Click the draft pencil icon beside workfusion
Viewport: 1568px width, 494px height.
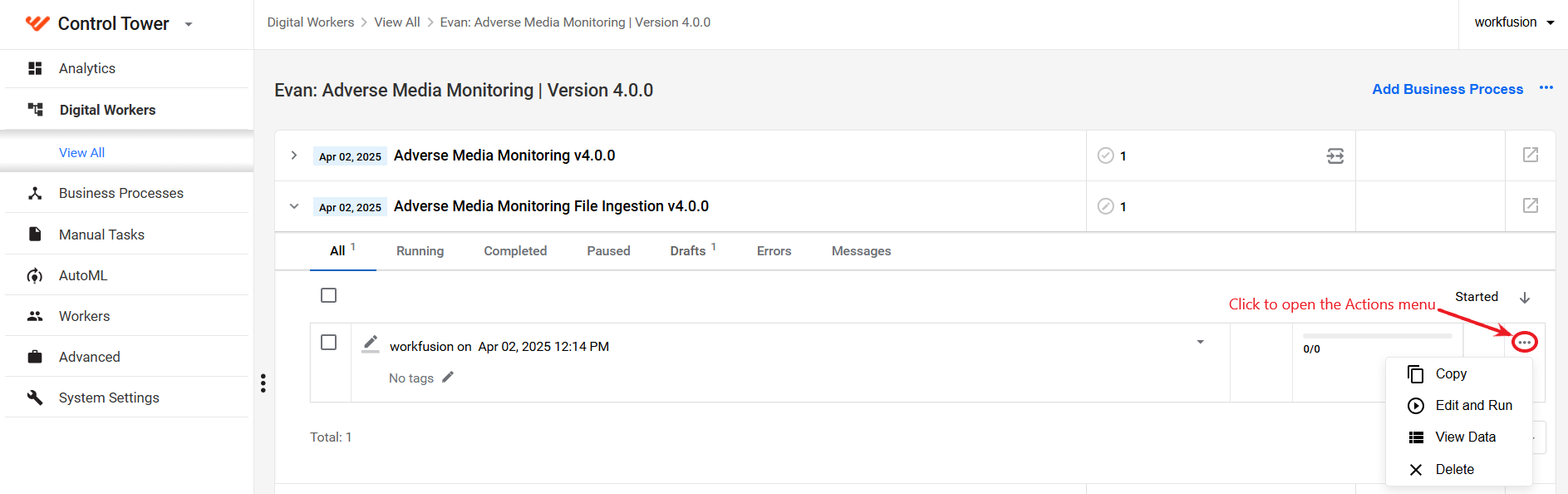[x=371, y=344]
